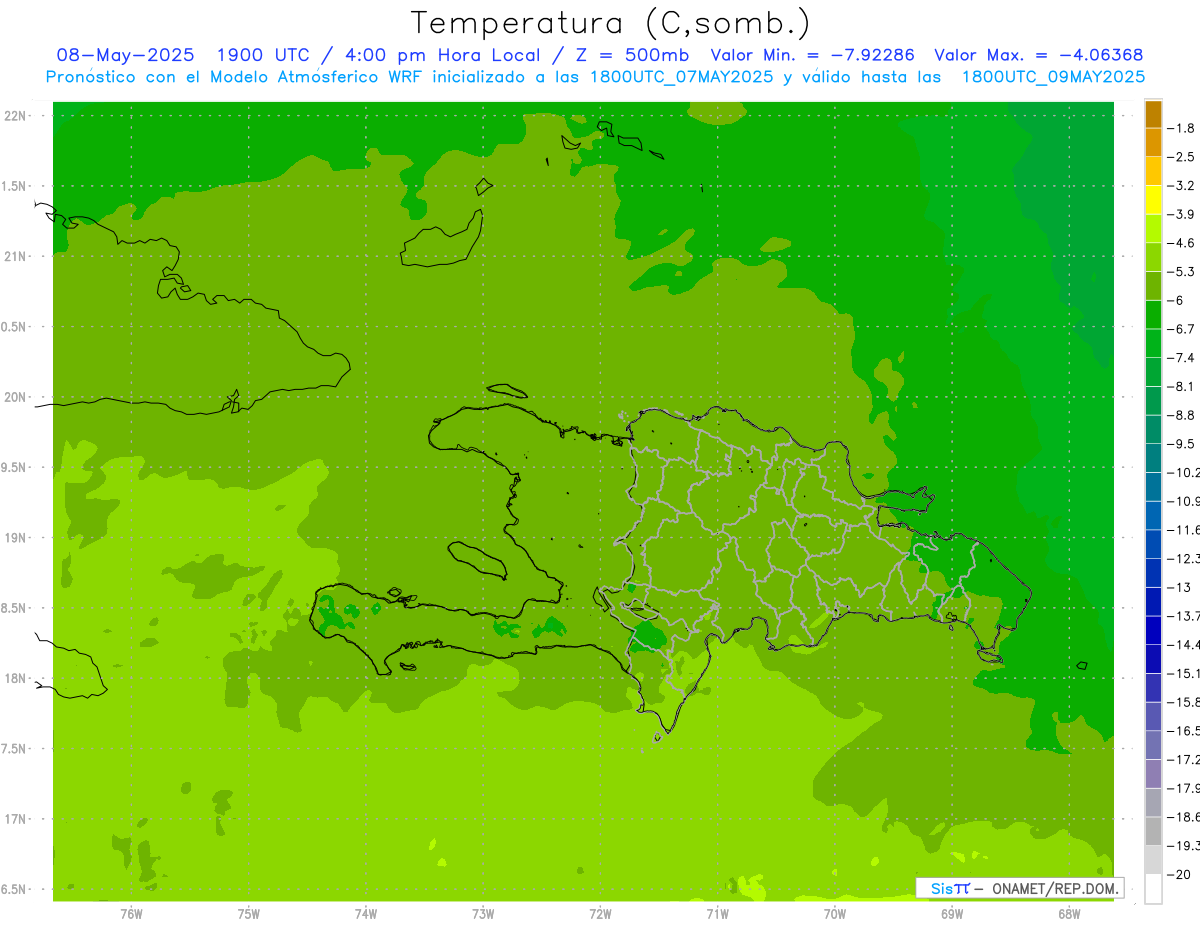
Task: Select the "1800UTC_09MAY2025" valid-until timestamp
Action: (x=1053, y=77)
